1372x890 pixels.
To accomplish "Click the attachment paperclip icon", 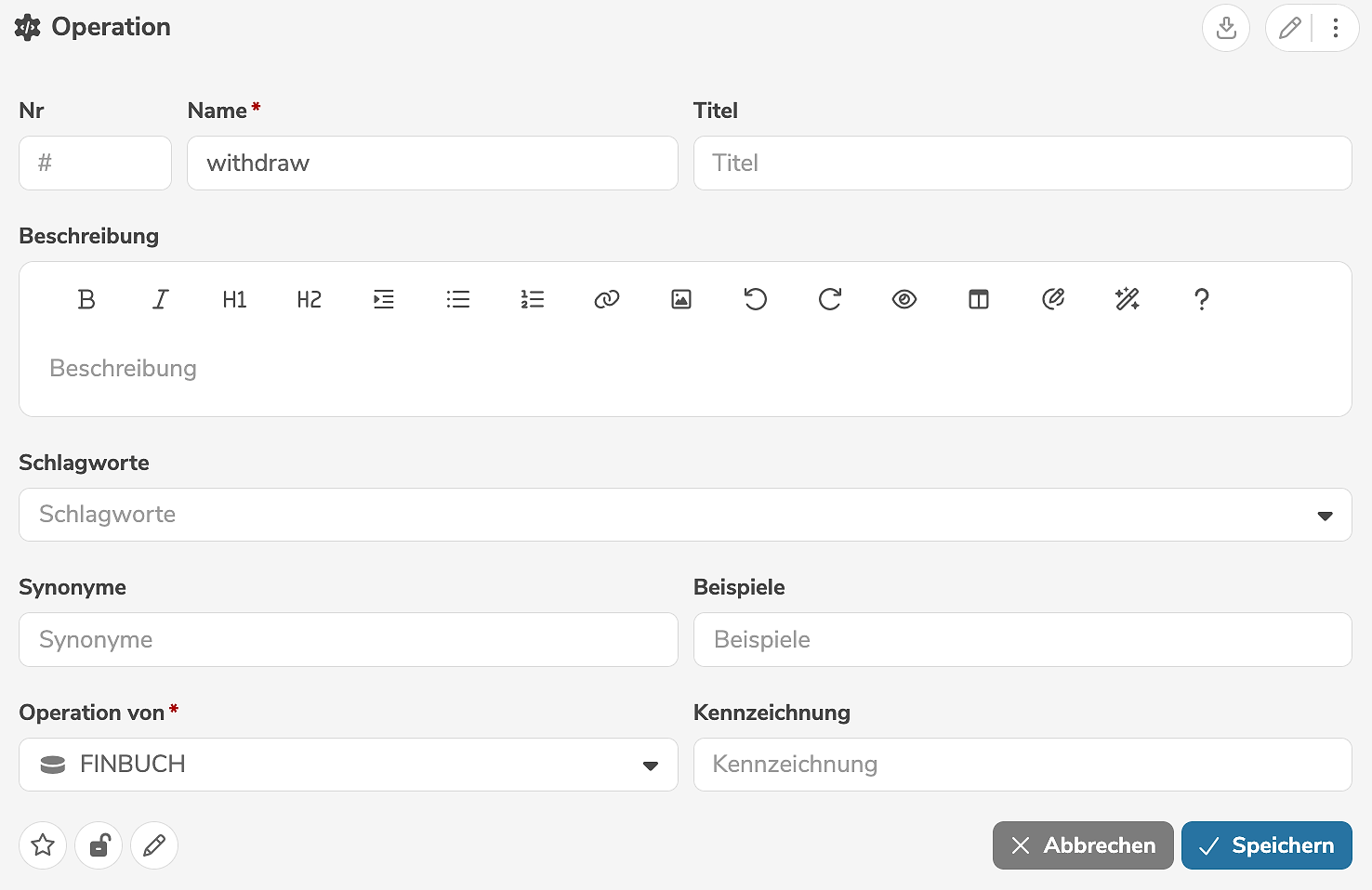I will tap(1053, 299).
